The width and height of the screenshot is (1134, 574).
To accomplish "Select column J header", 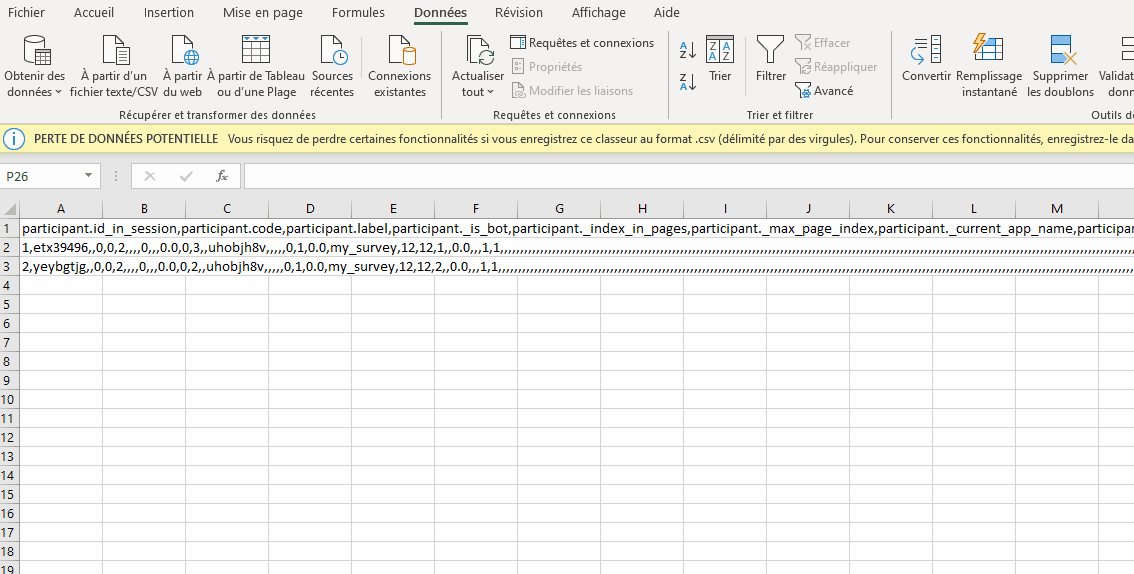I will [x=808, y=209].
